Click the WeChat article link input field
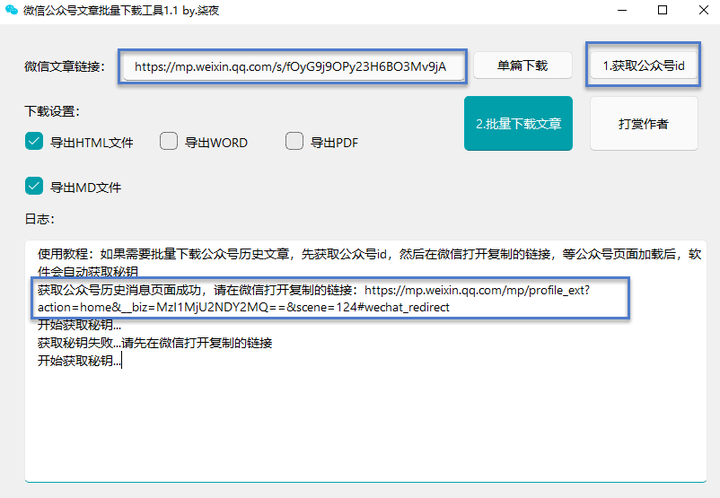The image size is (720, 498). [x=293, y=67]
